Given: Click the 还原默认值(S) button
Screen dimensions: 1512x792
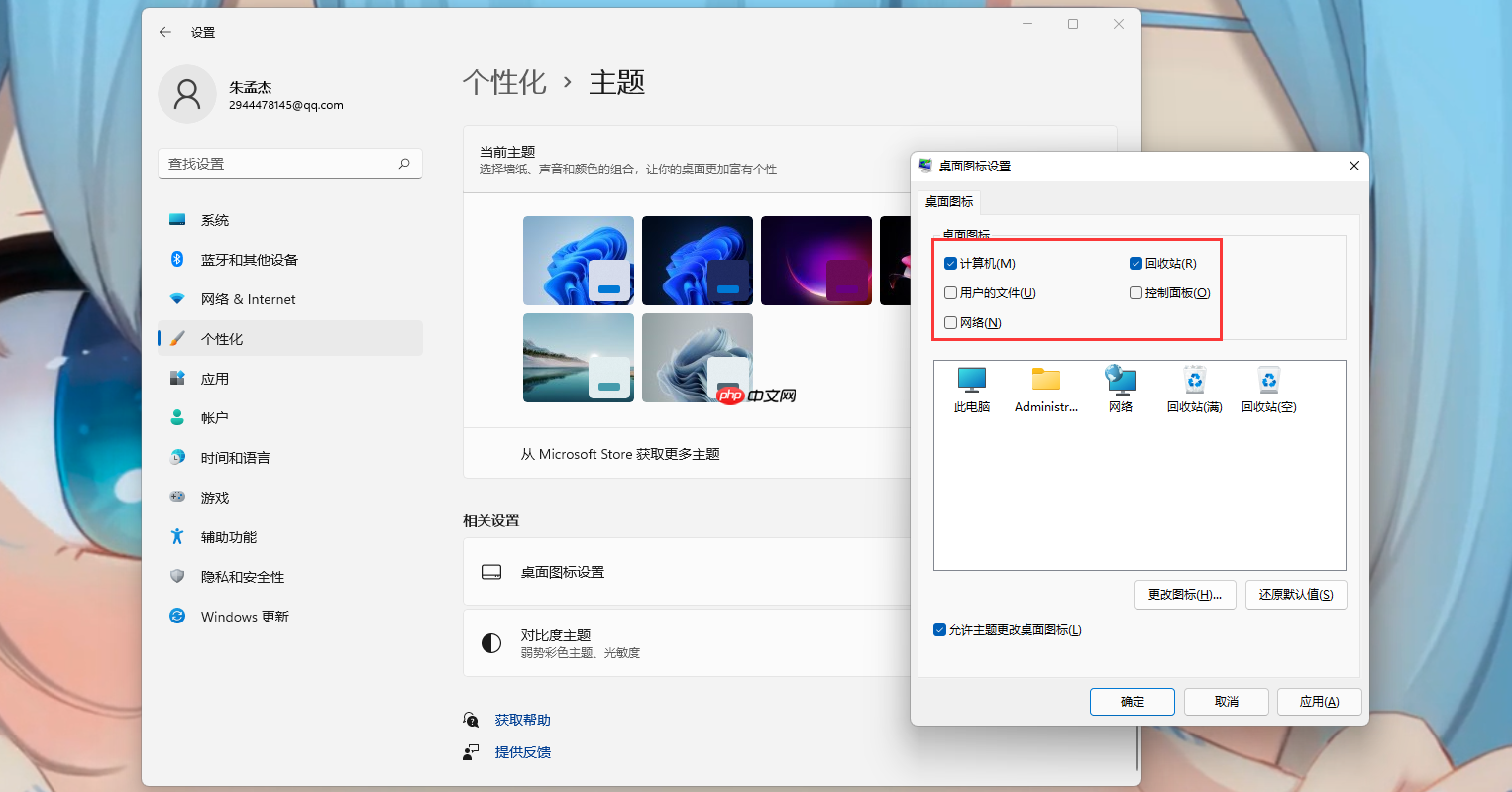Looking at the screenshot, I should 1296,594.
